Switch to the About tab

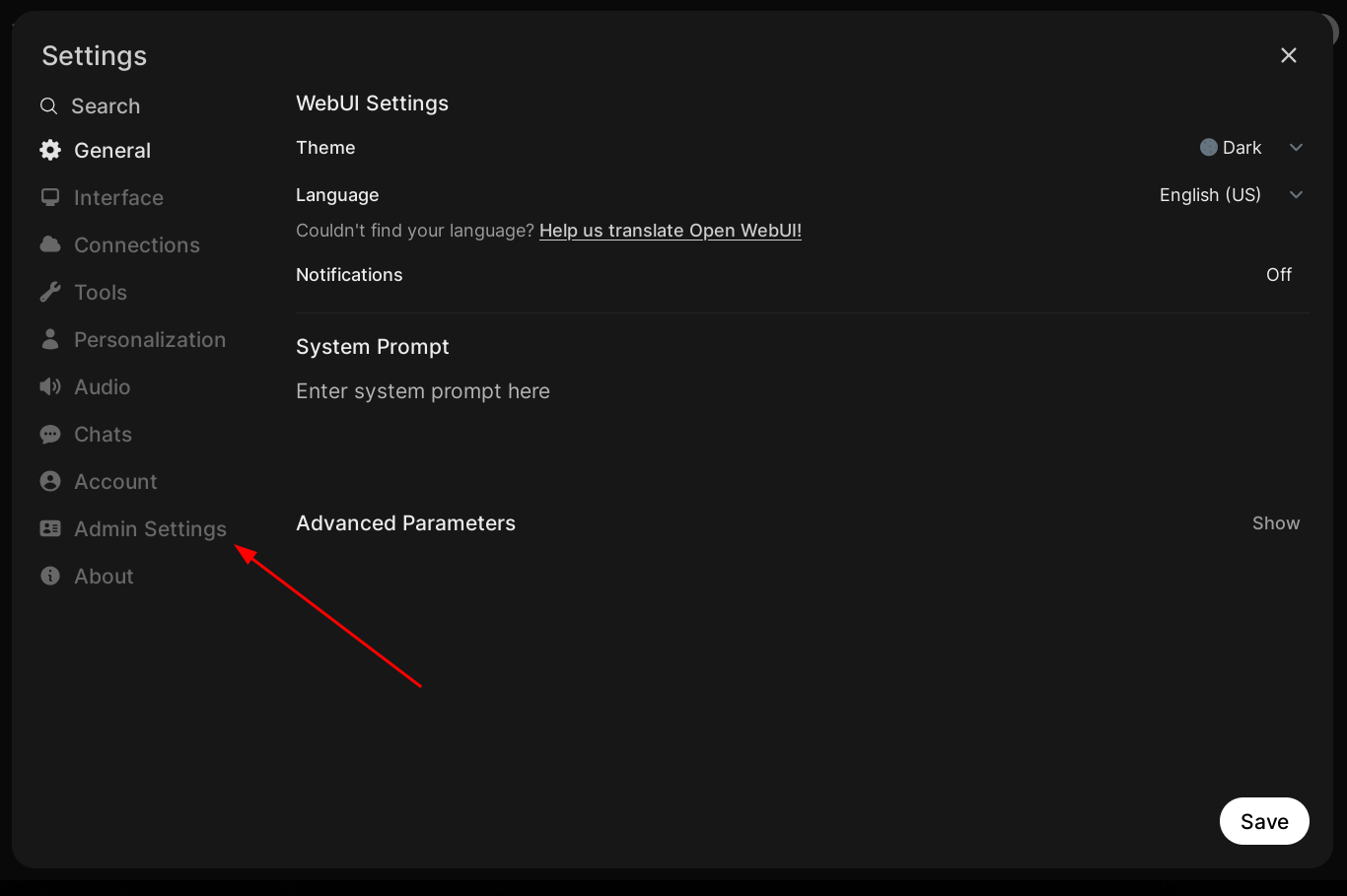tap(104, 576)
